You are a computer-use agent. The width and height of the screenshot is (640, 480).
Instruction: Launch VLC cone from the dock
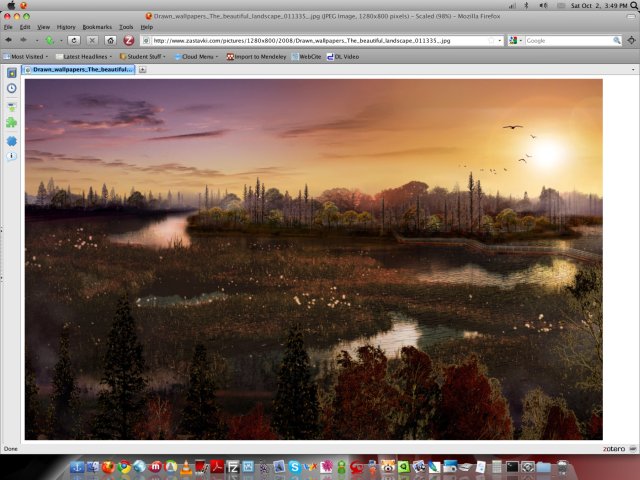[x=186, y=467]
